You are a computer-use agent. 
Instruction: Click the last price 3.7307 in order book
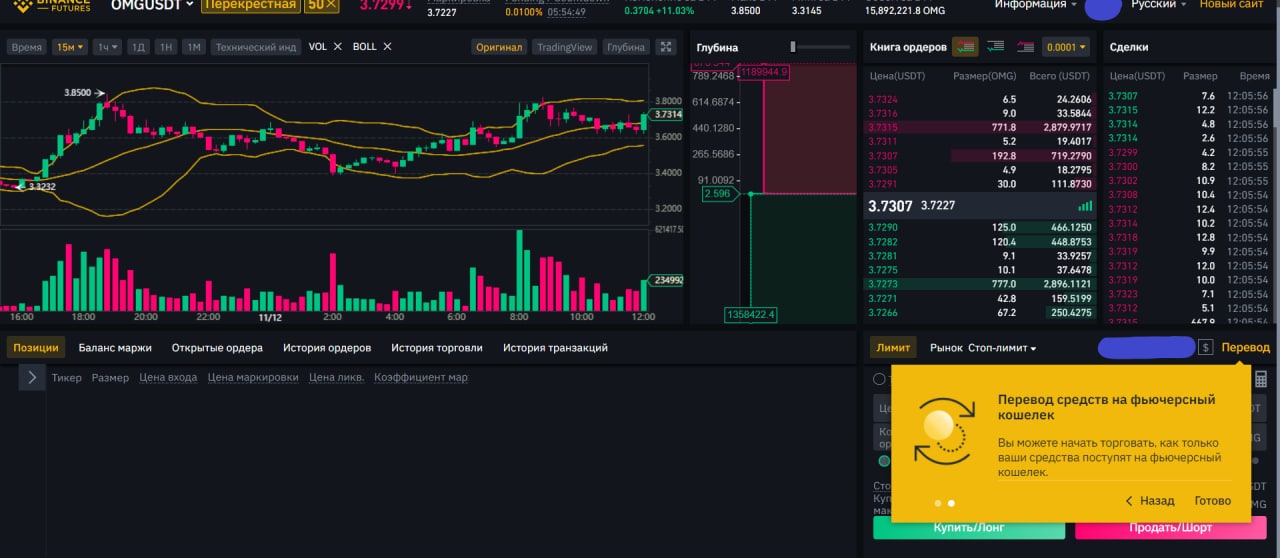tap(890, 205)
